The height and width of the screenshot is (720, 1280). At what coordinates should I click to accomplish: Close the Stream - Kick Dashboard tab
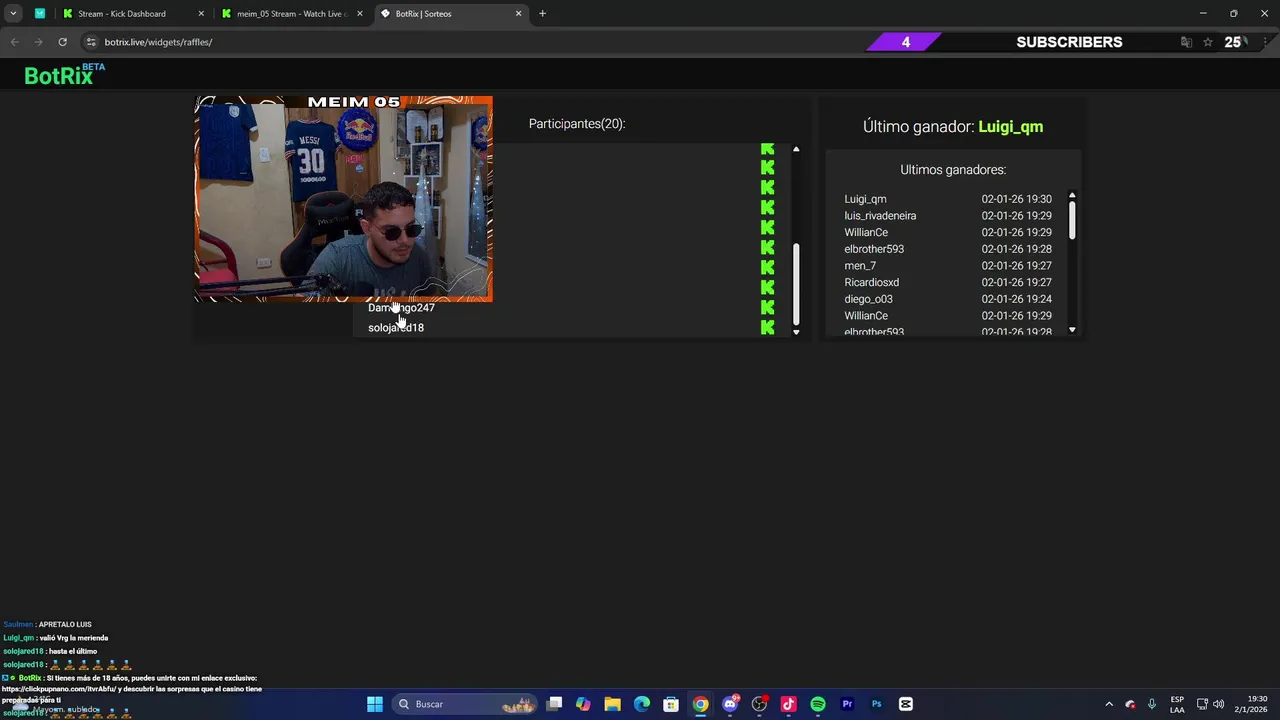tap(201, 14)
